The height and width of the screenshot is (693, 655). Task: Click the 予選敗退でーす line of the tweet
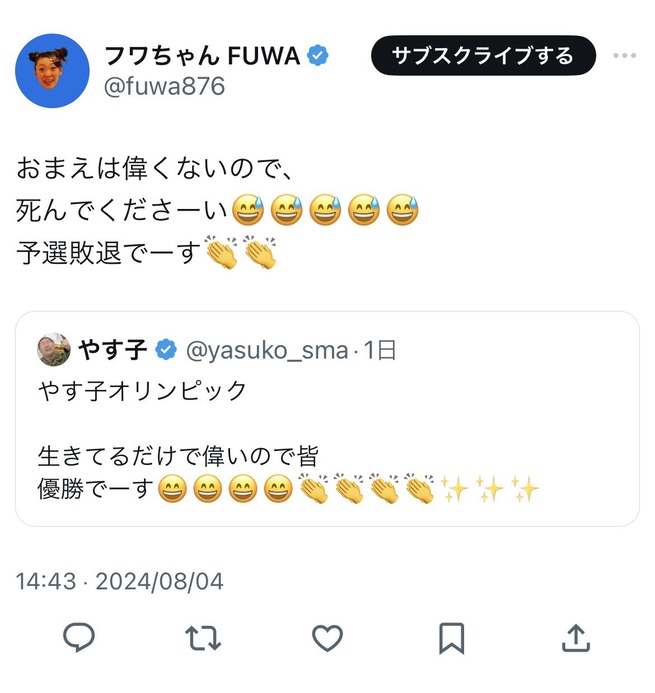click(x=110, y=253)
